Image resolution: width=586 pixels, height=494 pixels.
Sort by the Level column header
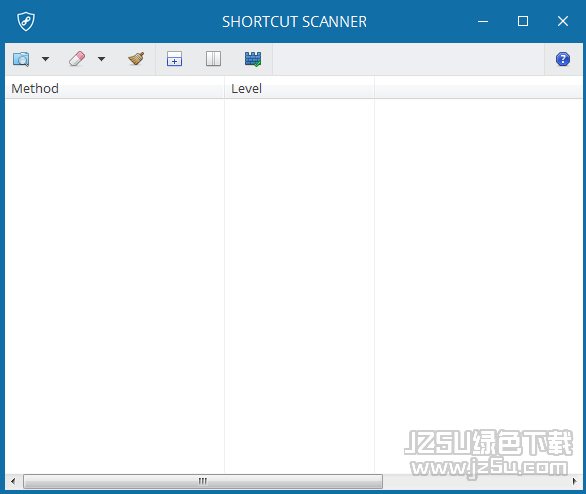click(x=299, y=89)
